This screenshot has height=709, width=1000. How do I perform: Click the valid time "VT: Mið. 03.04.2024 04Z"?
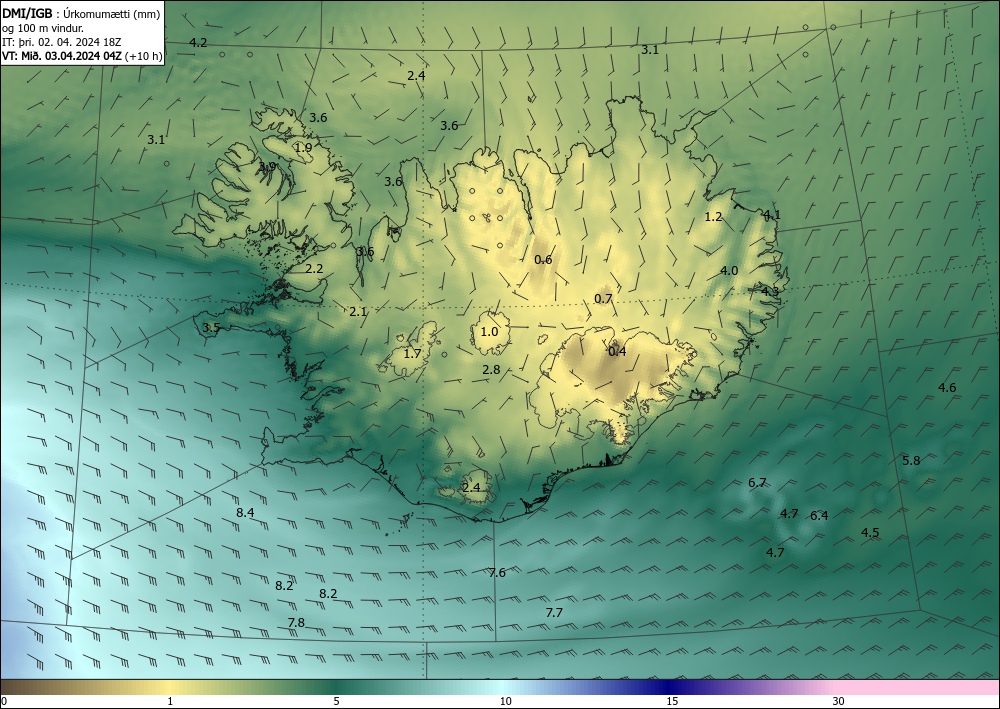point(62,56)
